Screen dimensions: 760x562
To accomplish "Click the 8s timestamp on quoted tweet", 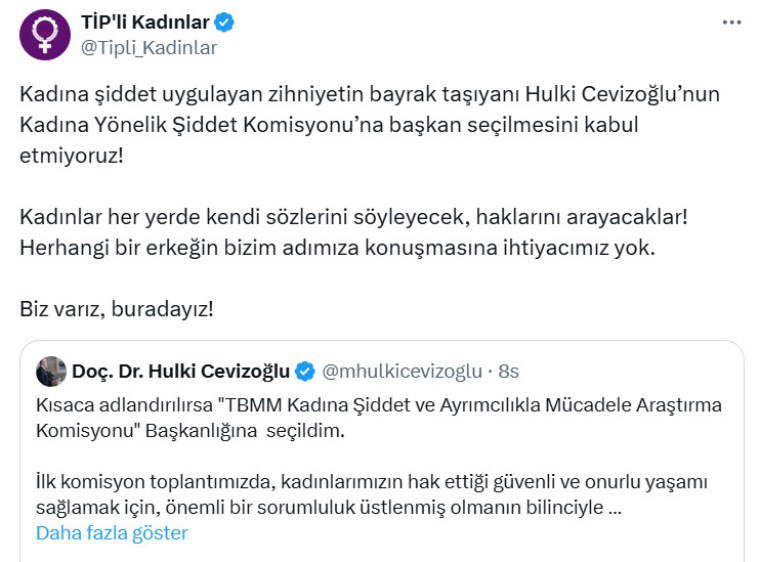I will (508, 371).
